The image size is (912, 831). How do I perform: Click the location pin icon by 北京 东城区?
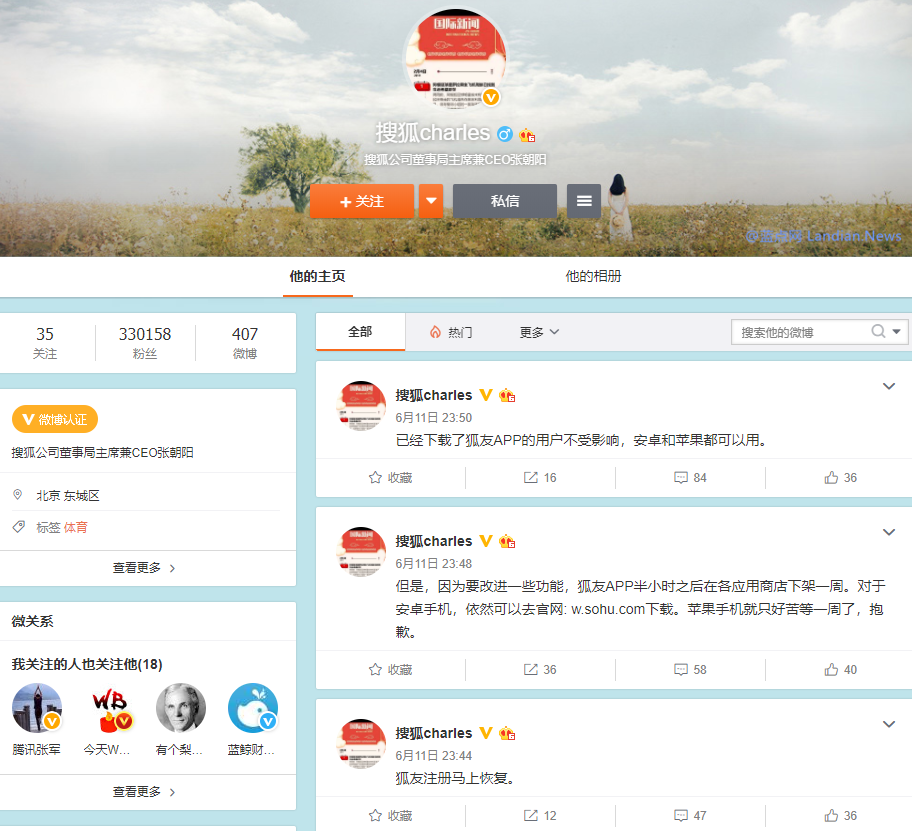click(17, 495)
